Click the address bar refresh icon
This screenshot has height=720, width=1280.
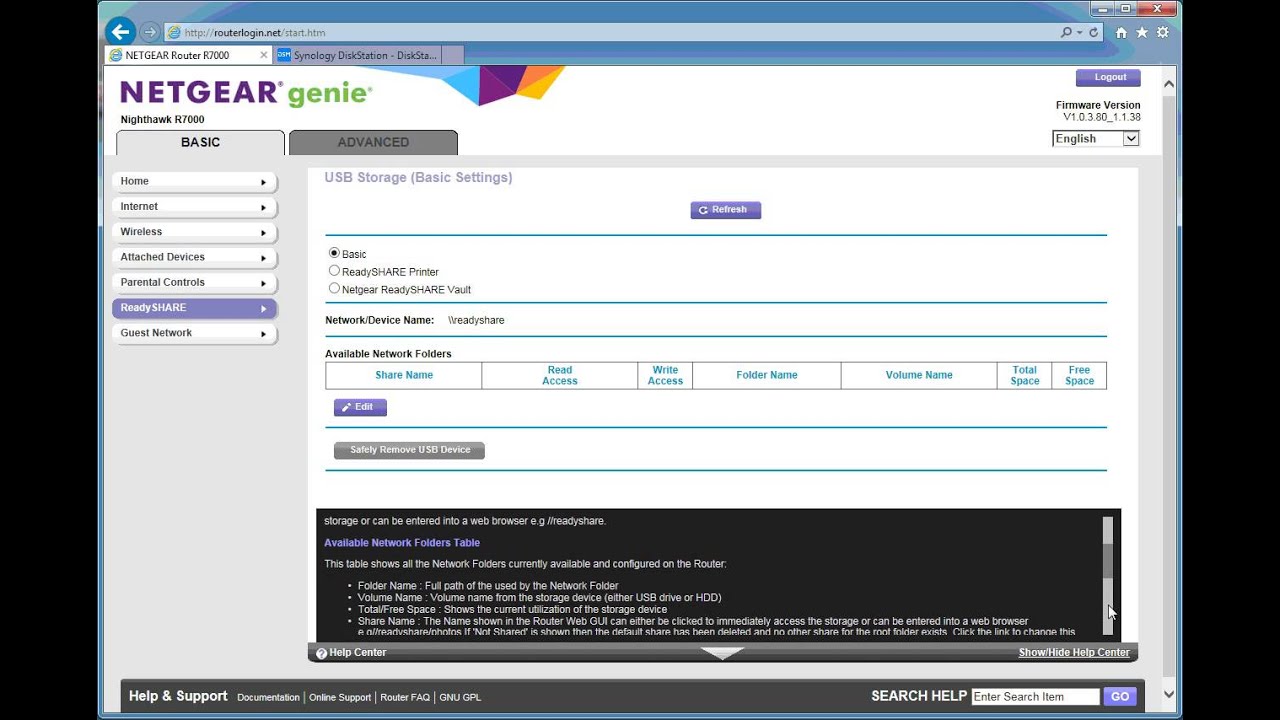[x=1093, y=33]
